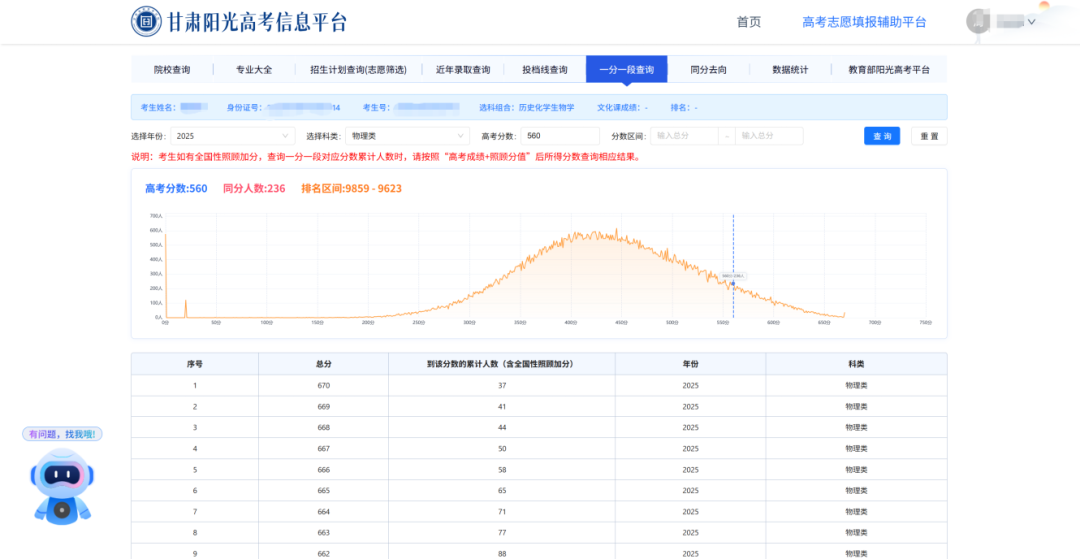Click the 序号 column header
Image resolution: width=1080 pixels, height=559 pixels.
[x=195, y=363]
